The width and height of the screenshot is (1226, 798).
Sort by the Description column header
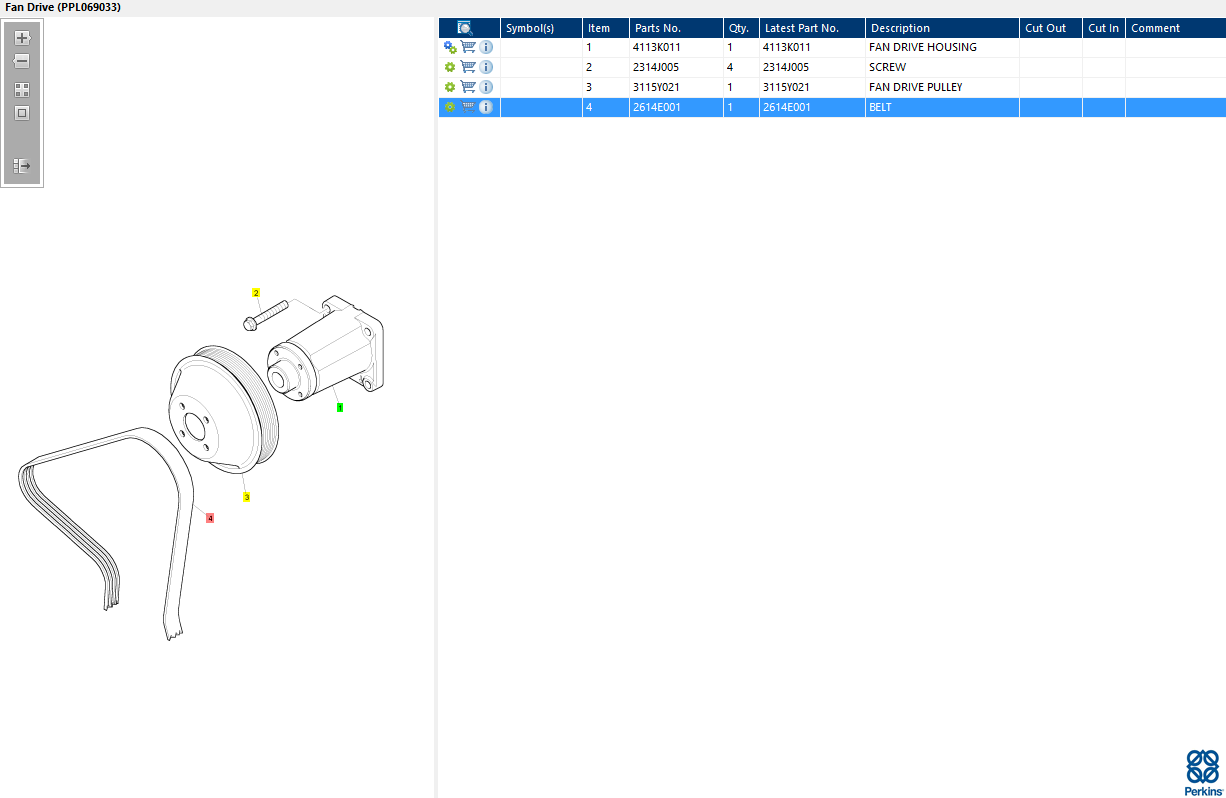tap(942, 28)
